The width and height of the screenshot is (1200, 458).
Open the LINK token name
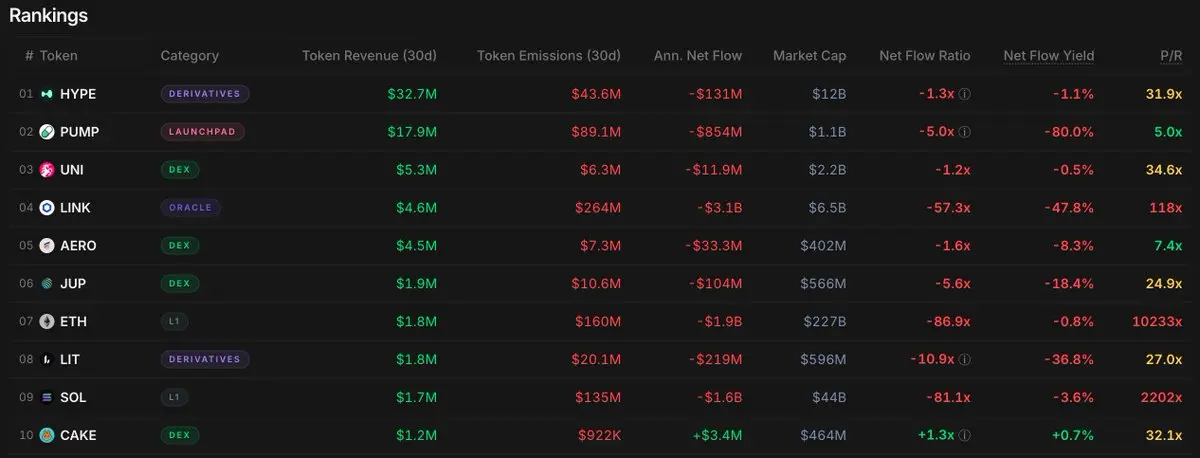coord(76,208)
